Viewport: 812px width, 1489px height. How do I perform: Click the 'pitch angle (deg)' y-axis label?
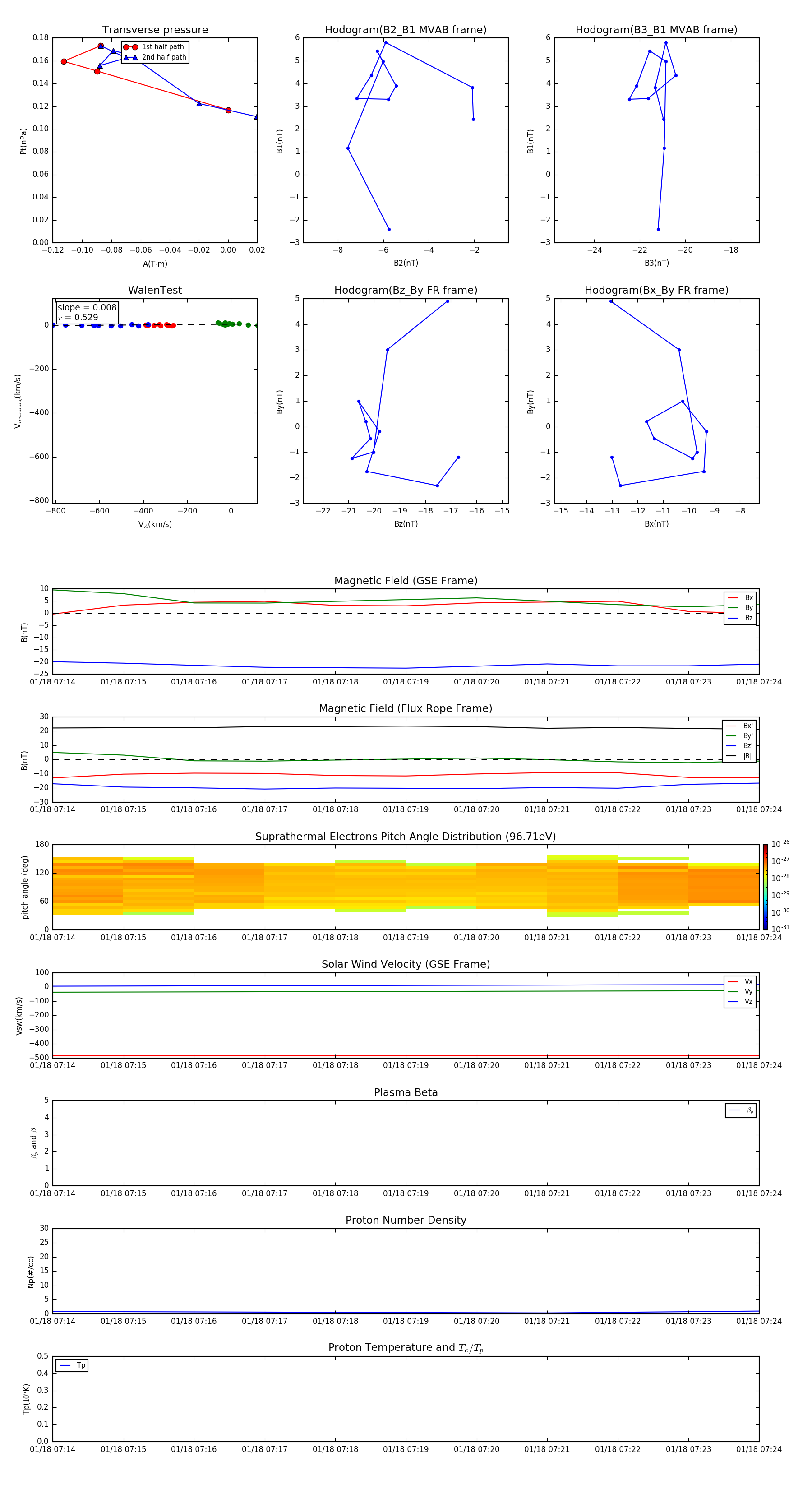tap(25, 887)
